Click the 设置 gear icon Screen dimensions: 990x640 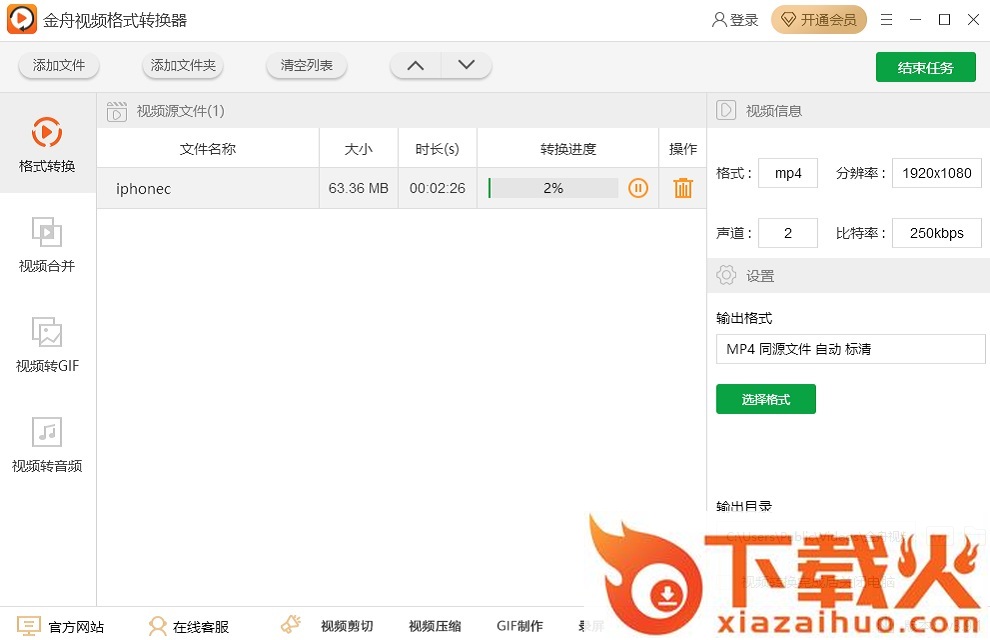click(726, 275)
